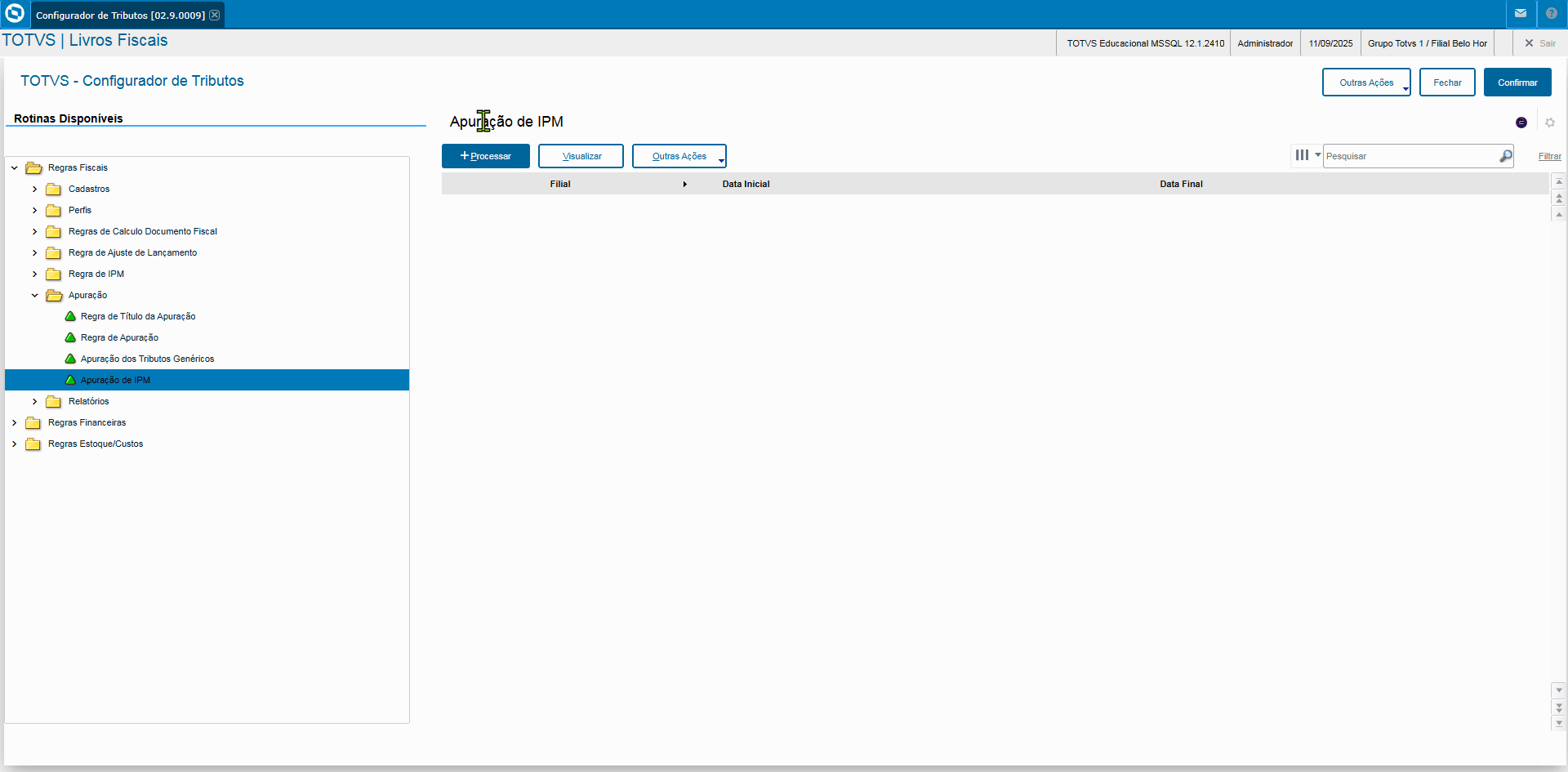Jump to last record using bottom arrow
Viewport: 1568px width, 772px height.
pos(1559,723)
